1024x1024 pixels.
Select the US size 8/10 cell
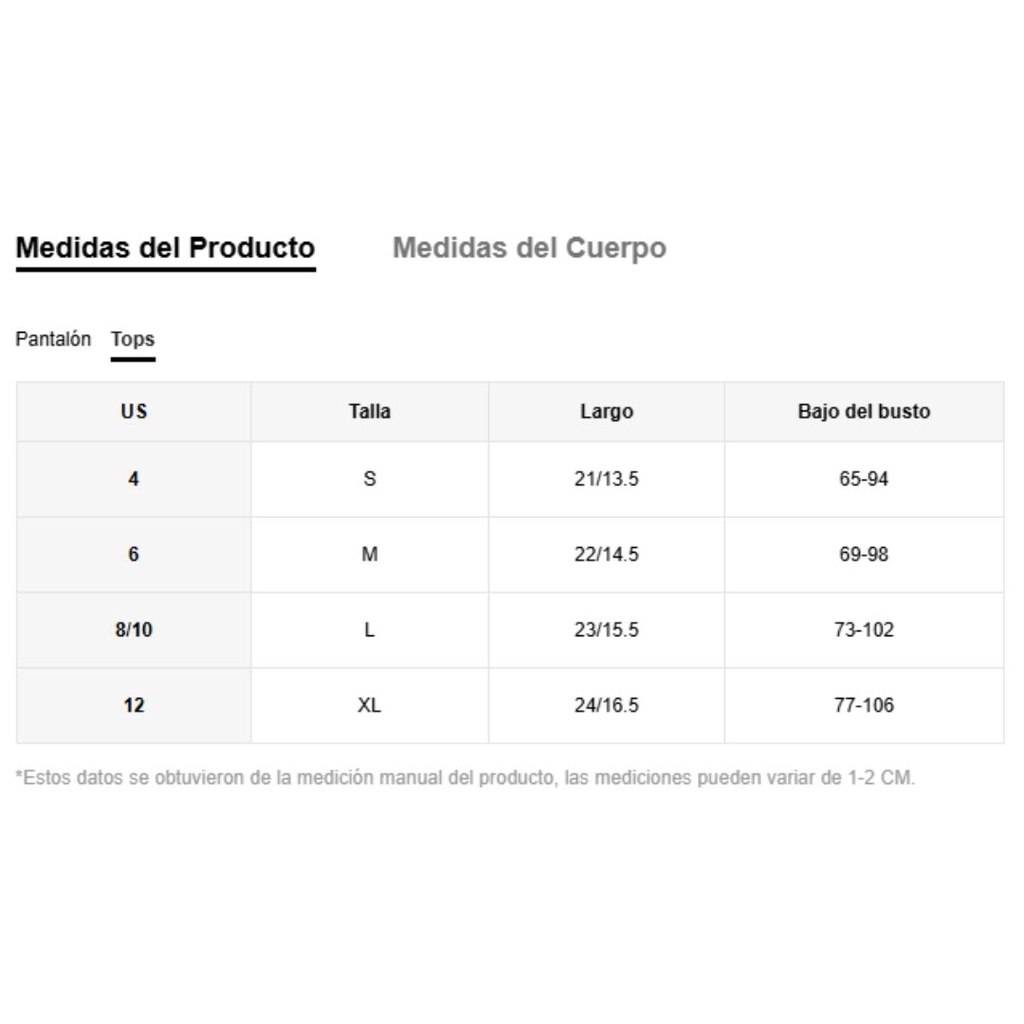pos(134,630)
